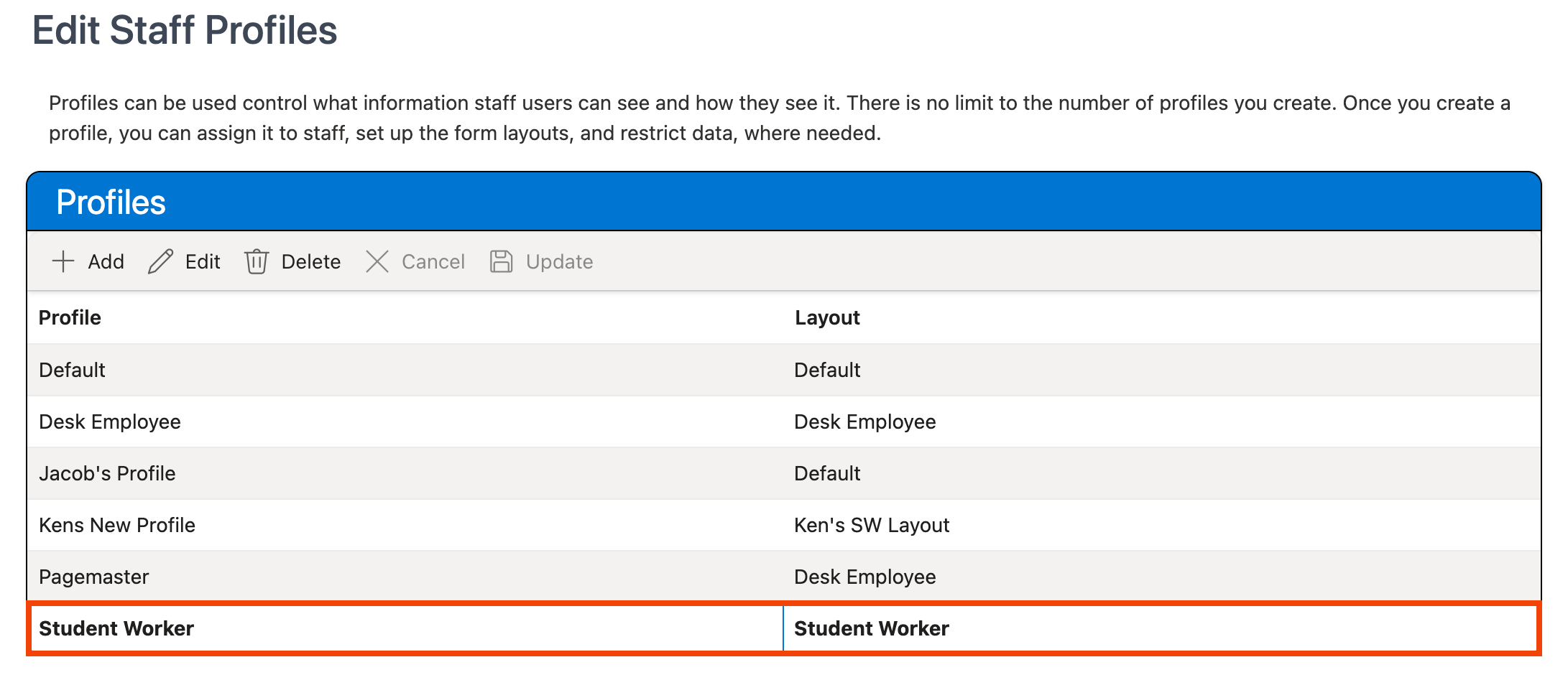Click the Profile column header
Screen dimensions: 1568x675
(x=70, y=317)
